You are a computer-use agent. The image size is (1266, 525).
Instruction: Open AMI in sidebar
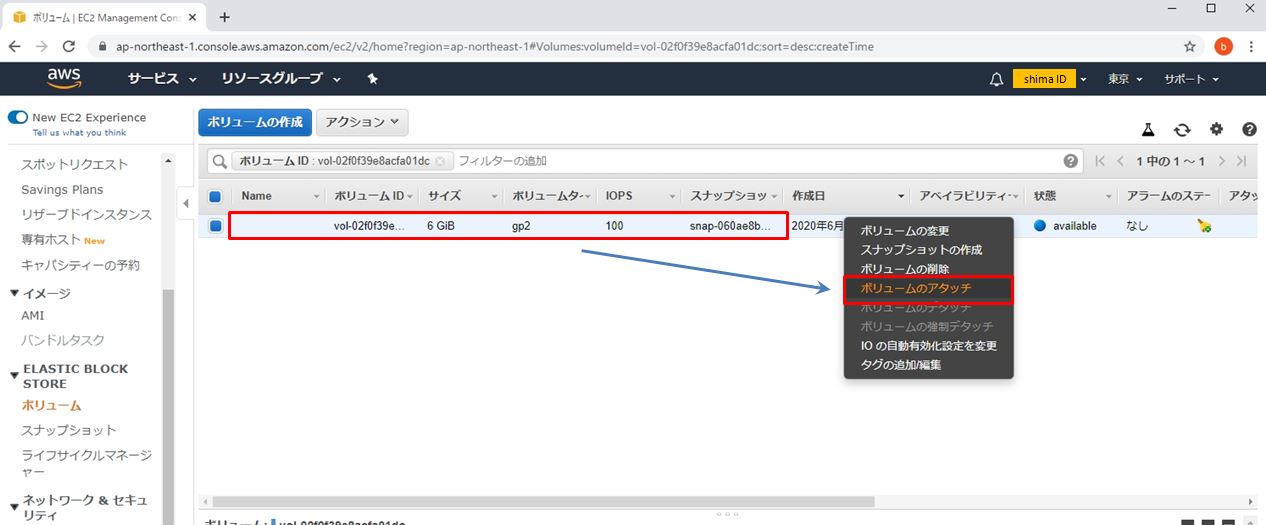[x=33, y=315]
